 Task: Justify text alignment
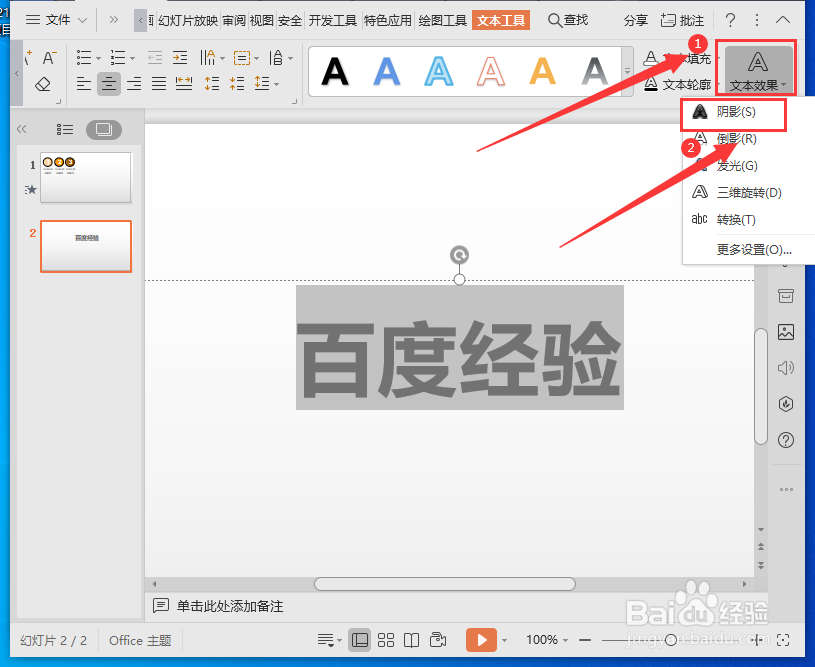[159, 83]
